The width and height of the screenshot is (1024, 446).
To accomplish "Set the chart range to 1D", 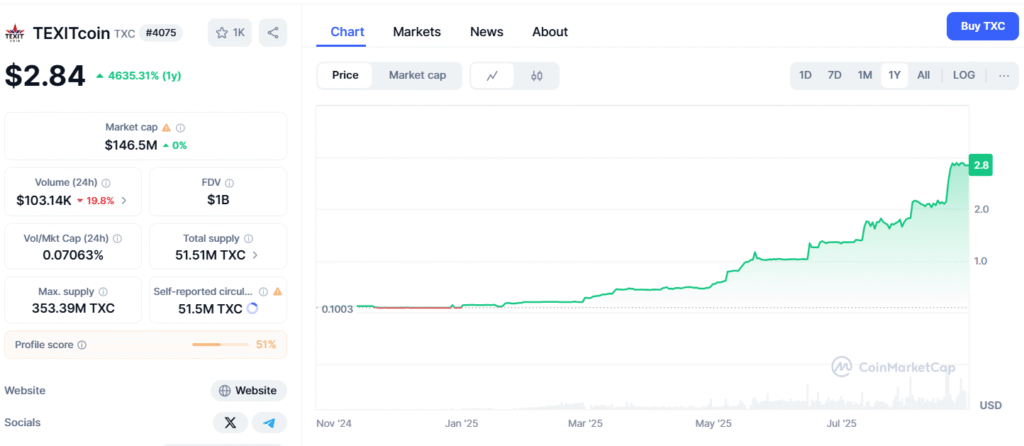I will click(805, 75).
